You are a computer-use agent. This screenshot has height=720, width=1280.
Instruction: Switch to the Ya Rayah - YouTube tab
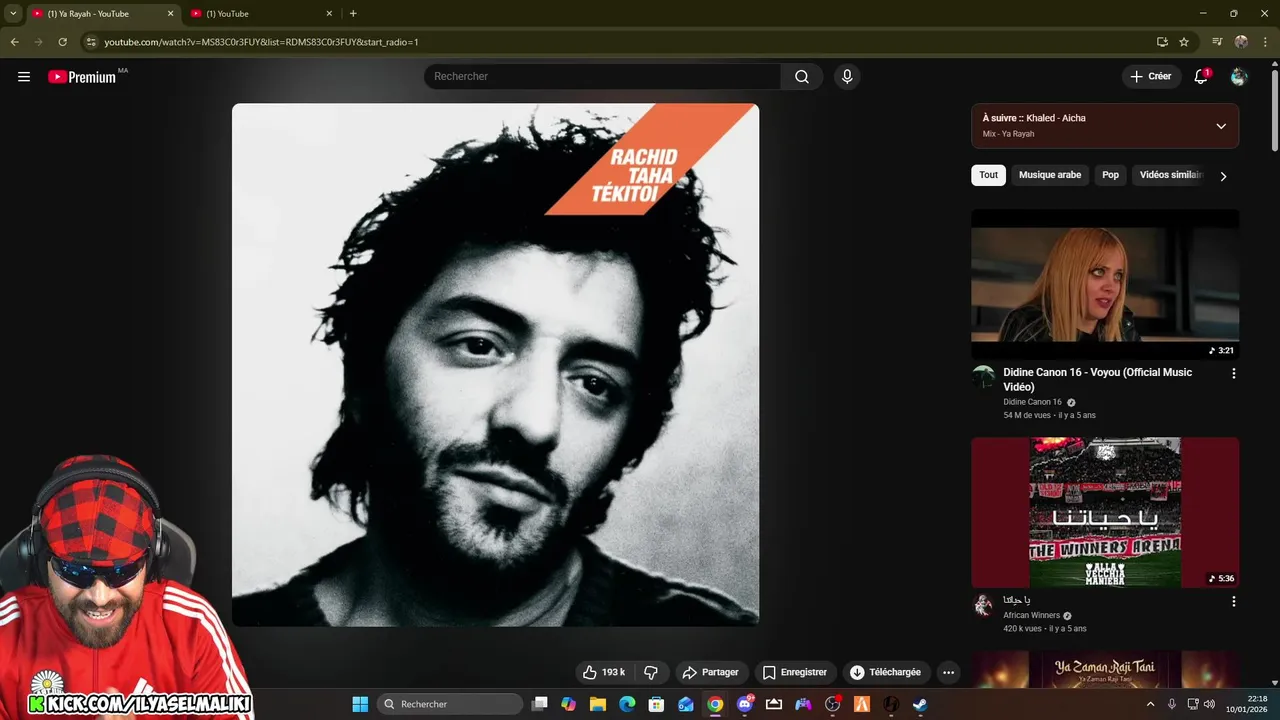click(x=102, y=14)
